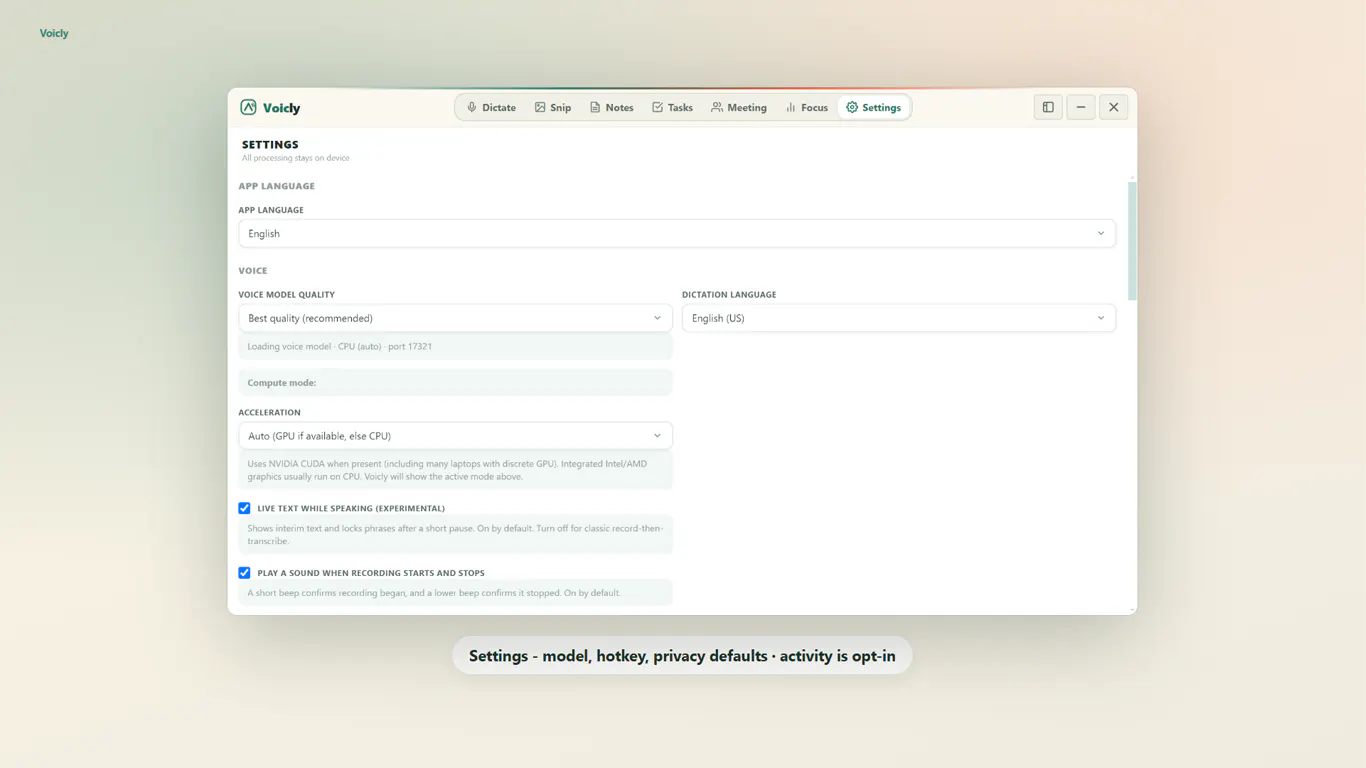The height and width of the screenshot is (768, 1366).
Task: Open the Dictate tab
Action: [491, 107]
